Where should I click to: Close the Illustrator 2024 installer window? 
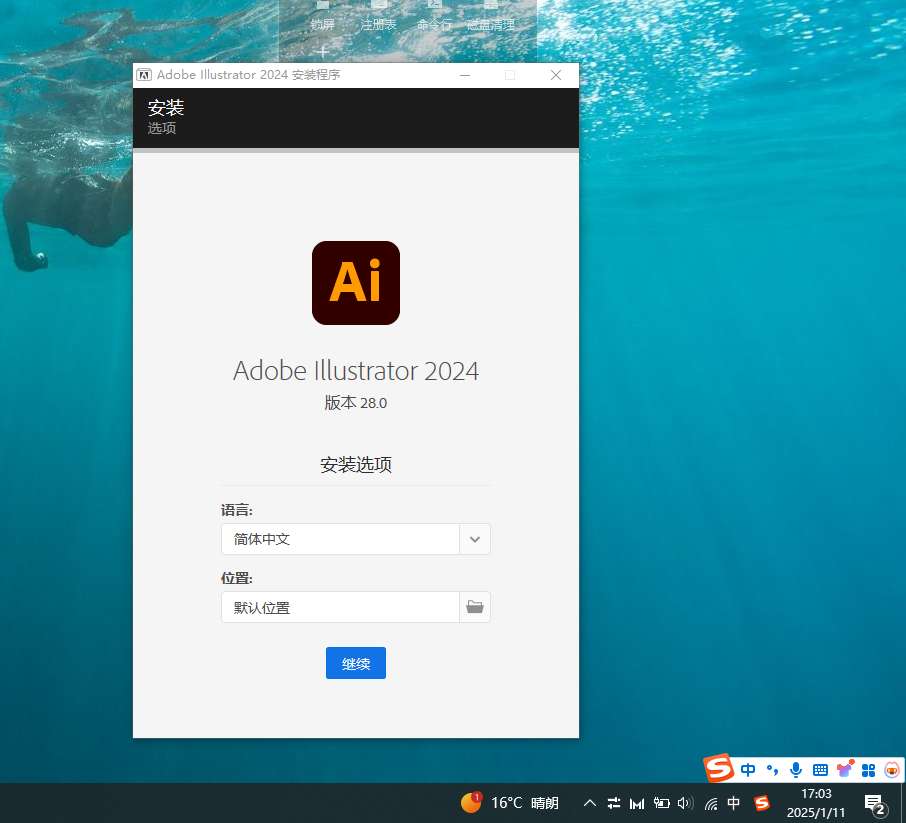[556, 75]
